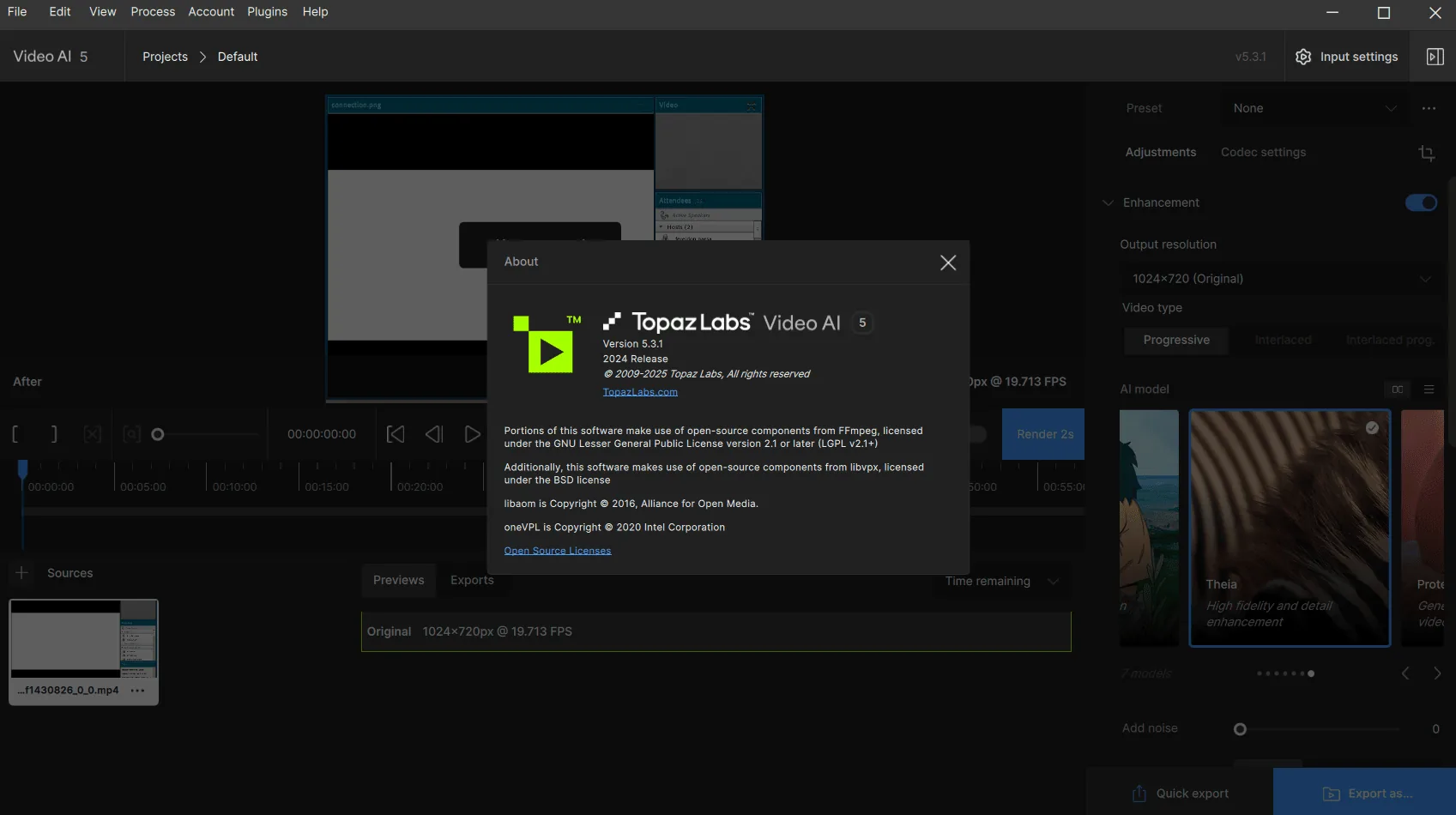Collapse the Enhancement section chevron
1456x815 pixels.
(x=1108, y=202)
